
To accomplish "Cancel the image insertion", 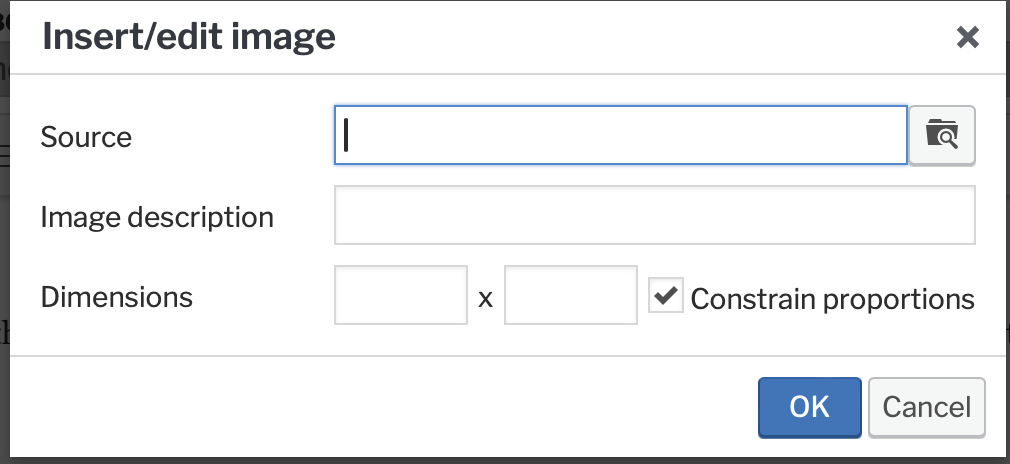I will tap(926, 407).
